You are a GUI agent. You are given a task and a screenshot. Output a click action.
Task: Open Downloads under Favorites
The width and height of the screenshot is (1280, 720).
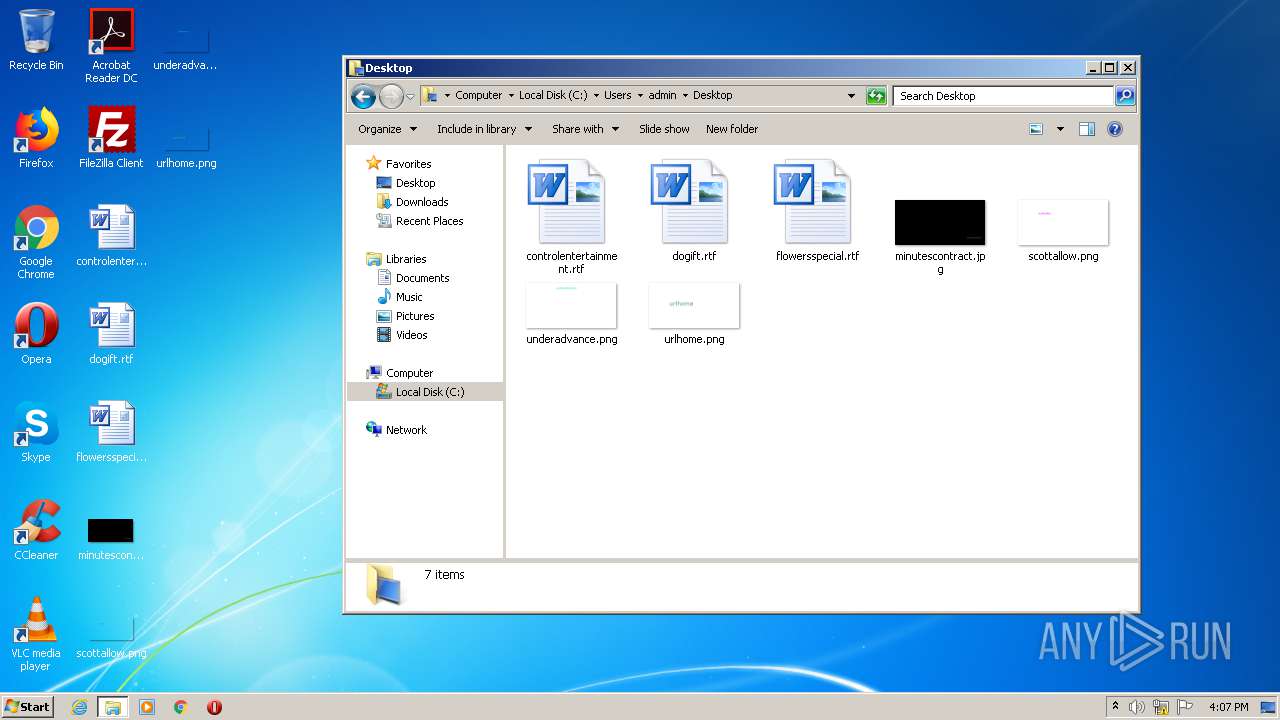[412, 202]
